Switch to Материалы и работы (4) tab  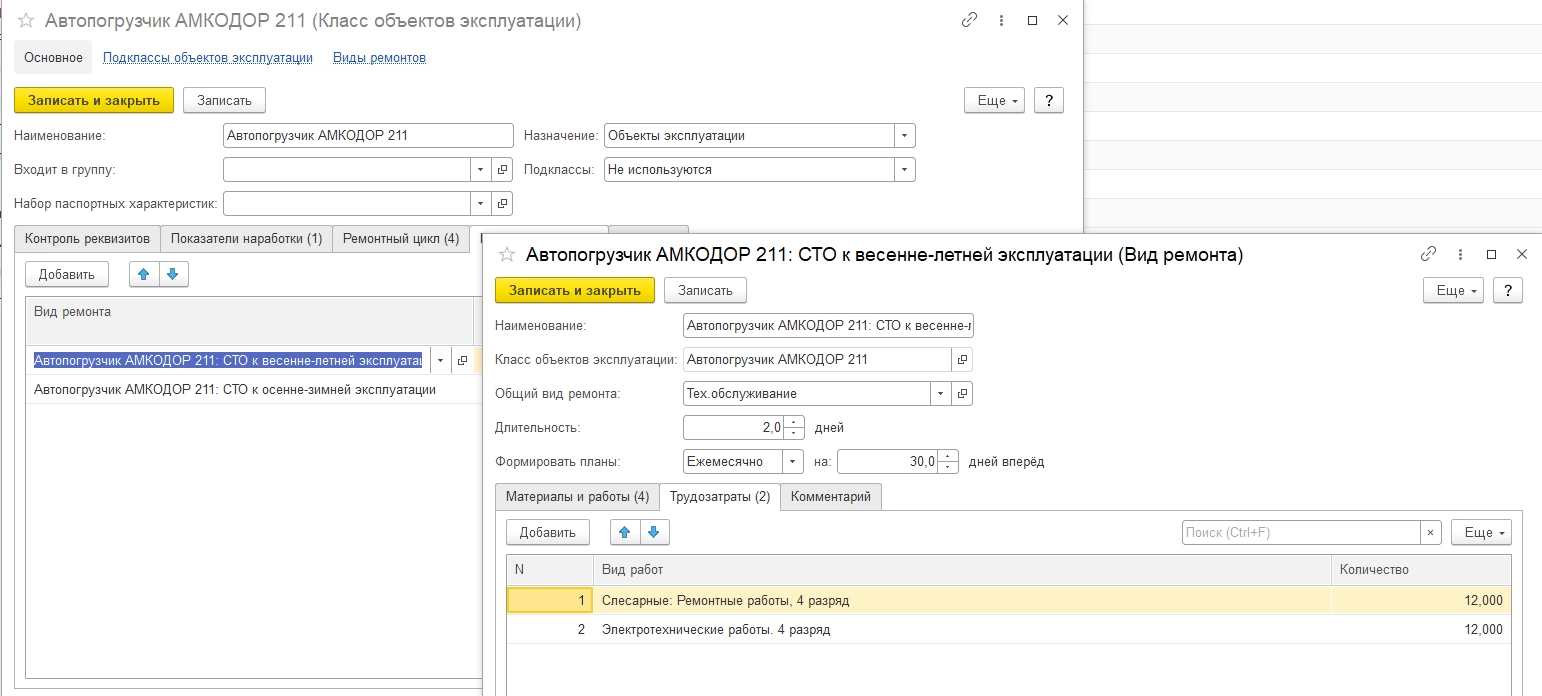577,497
